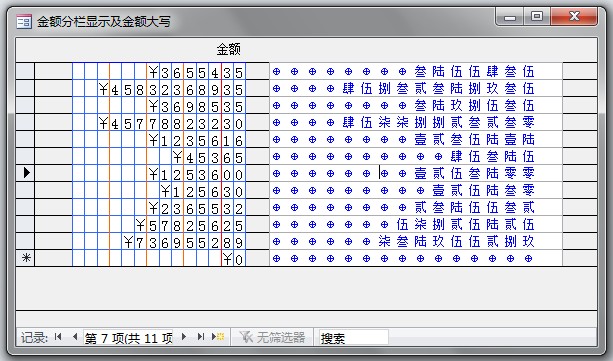This screenshot has width=613, height=361.
Task: Maximize the 金额分栏显示及金额大写 window
Action: 537,16
